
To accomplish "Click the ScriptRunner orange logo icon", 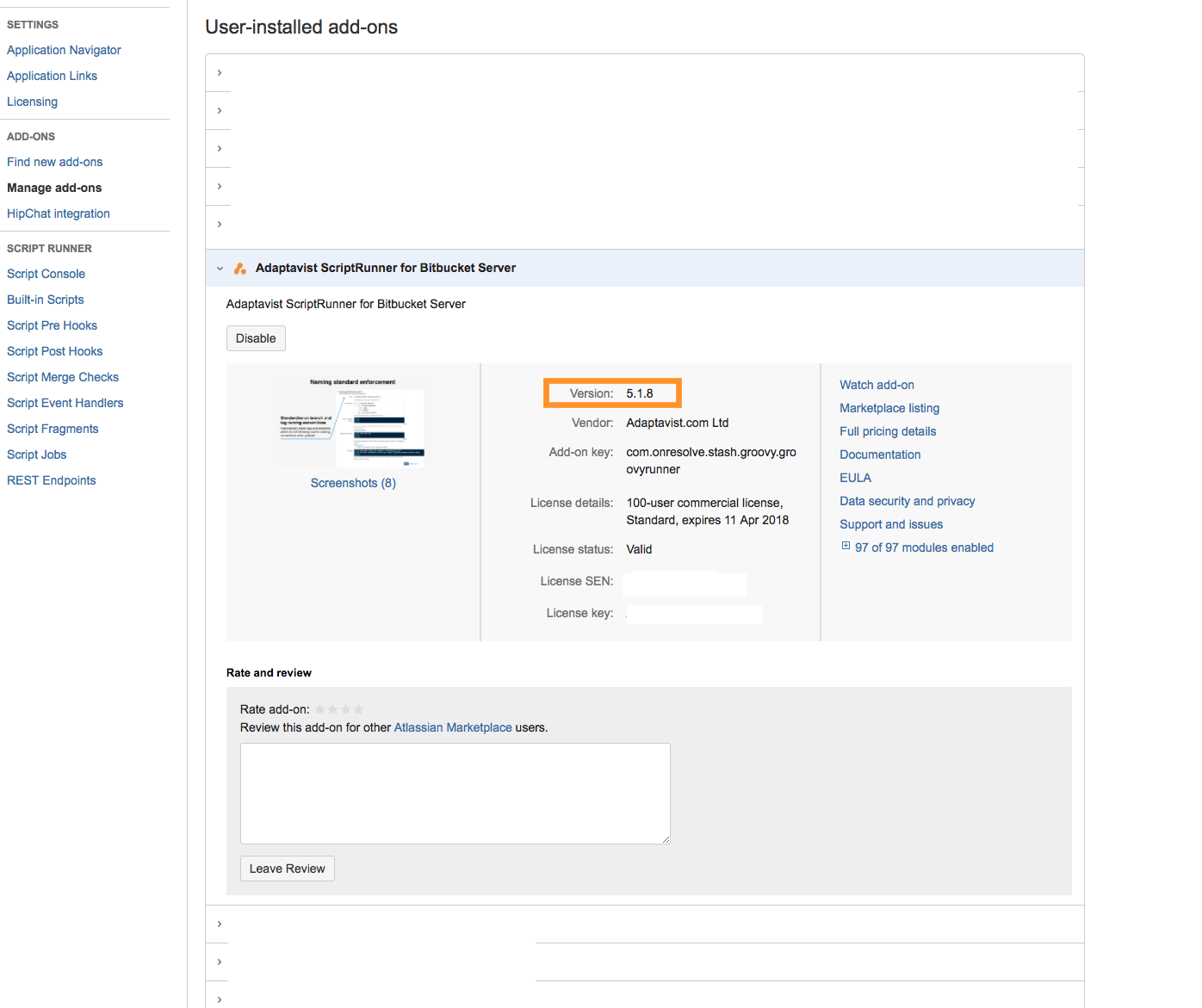I will coord(240,268).
